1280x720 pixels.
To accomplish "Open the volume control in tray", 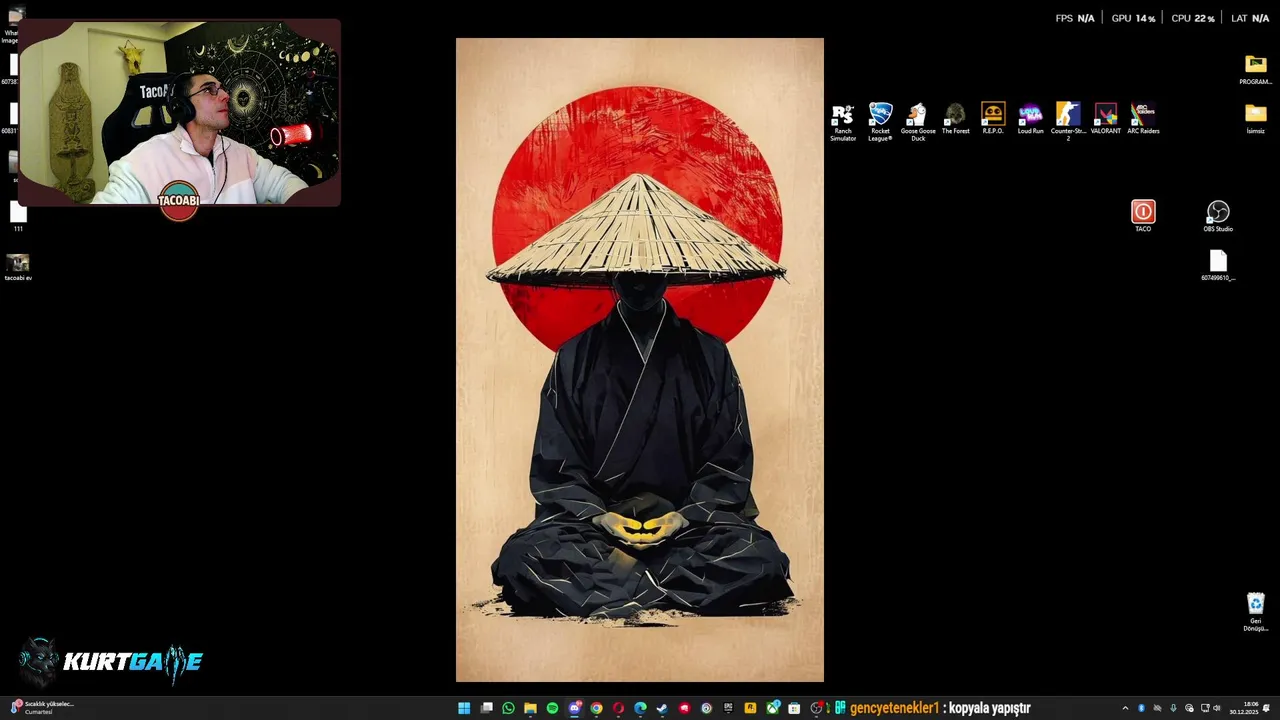I will pos(1217,708).
